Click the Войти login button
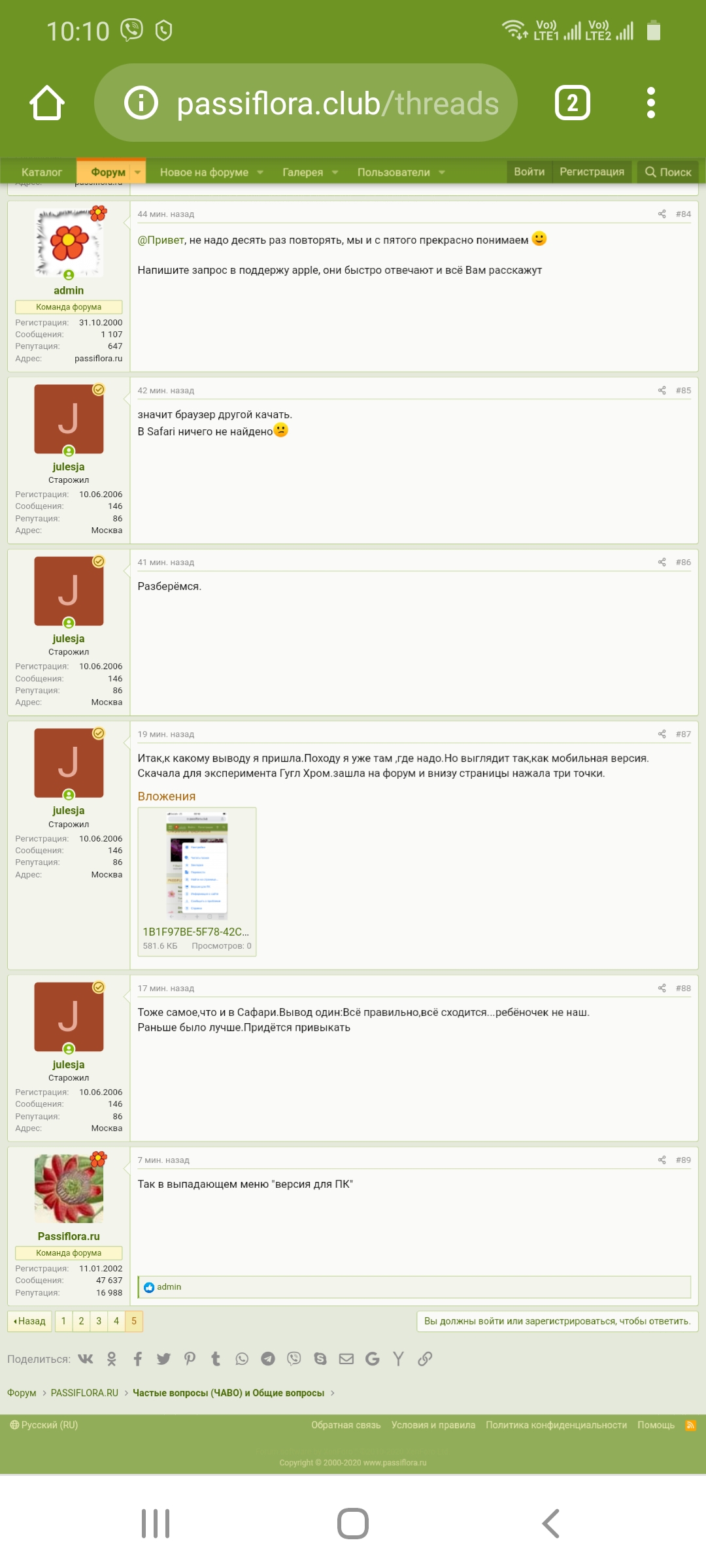 pyautogui.click(x=529, y=172)
